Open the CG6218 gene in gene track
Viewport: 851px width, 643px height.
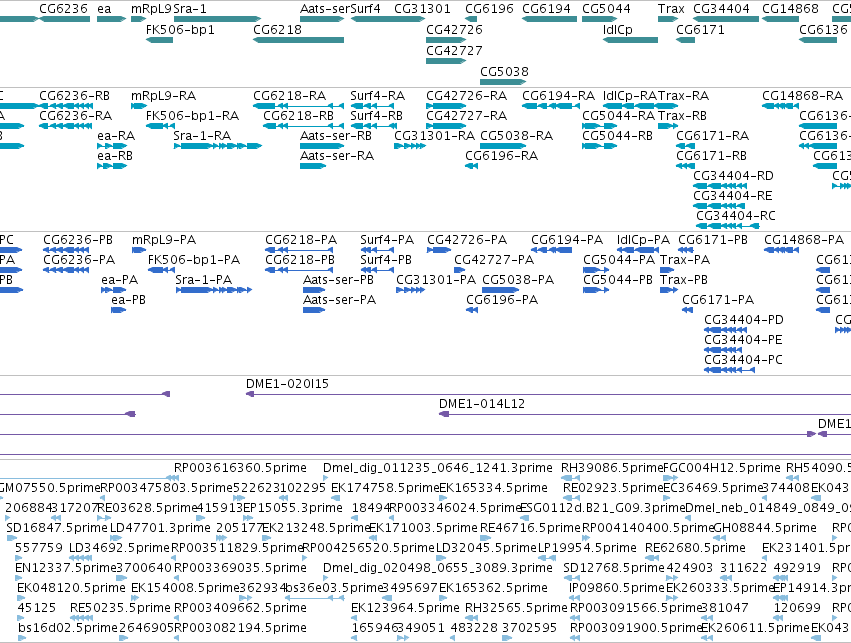click(x=299, y=40)
